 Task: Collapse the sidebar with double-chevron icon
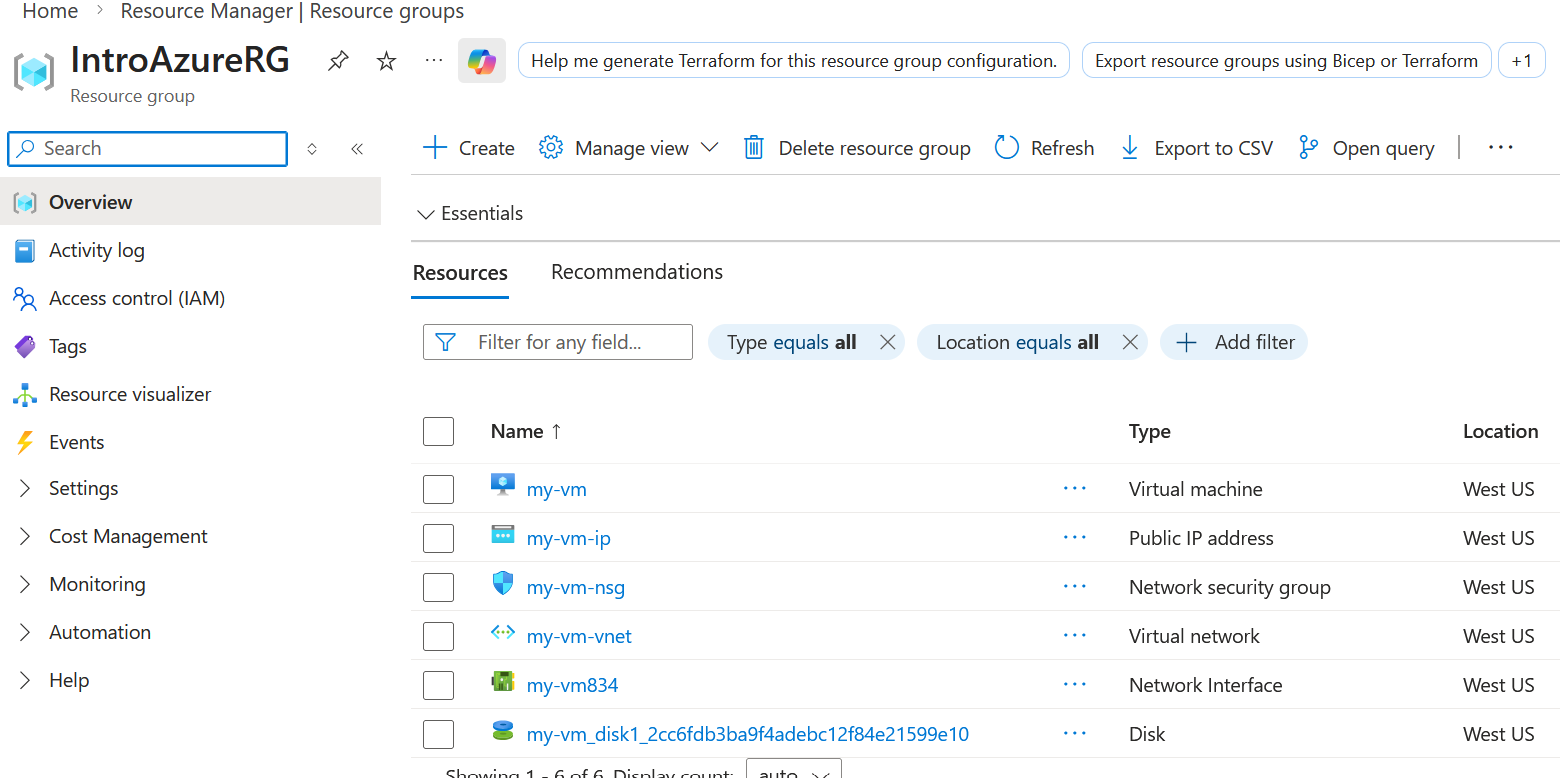click(x=357, y=149)
